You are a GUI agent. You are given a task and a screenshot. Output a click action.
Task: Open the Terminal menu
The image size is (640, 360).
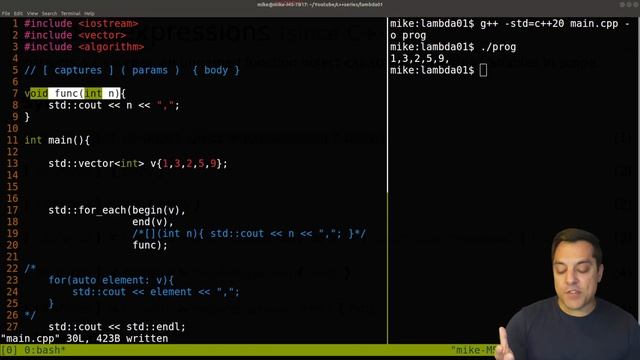(71, 13)
